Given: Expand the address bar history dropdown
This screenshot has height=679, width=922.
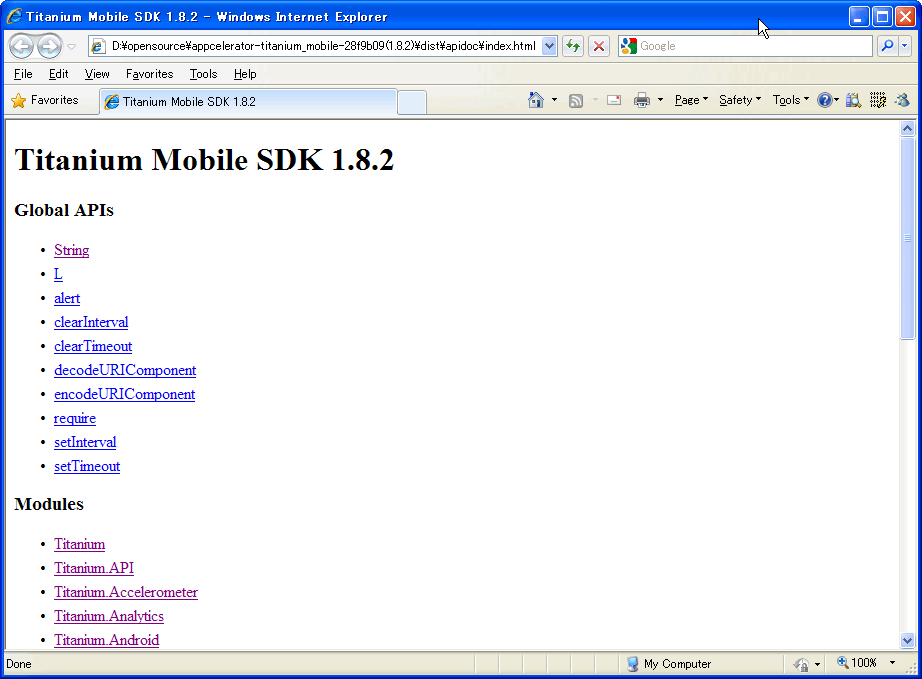Looking at the screenshot, I should tap(549, 46).
